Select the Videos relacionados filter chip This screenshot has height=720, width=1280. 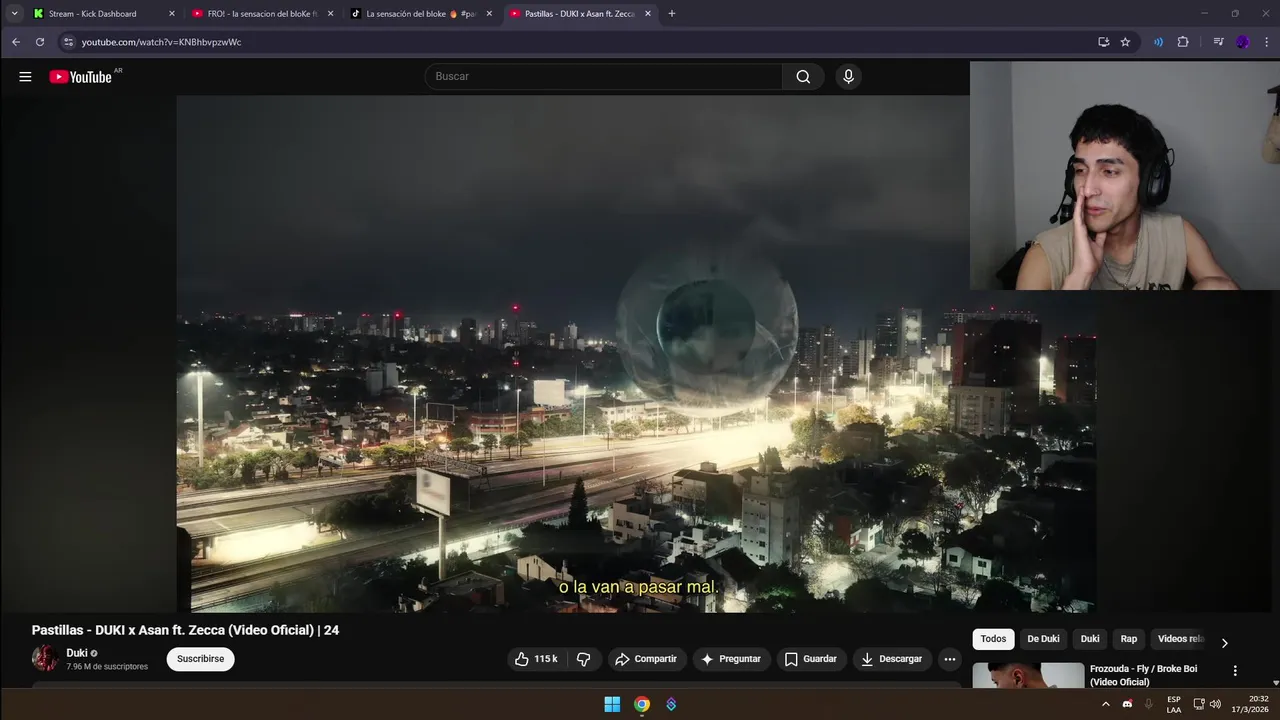pyautogui.click(x=1181, y=639)
